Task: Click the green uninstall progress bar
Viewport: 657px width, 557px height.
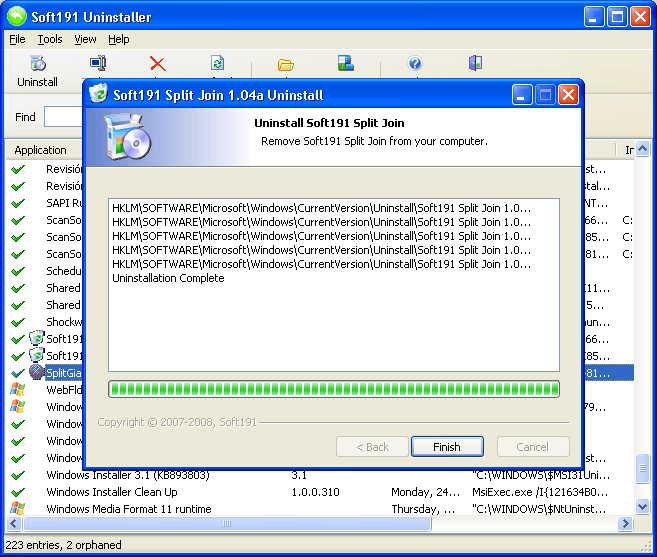Action: coord(334,389)
